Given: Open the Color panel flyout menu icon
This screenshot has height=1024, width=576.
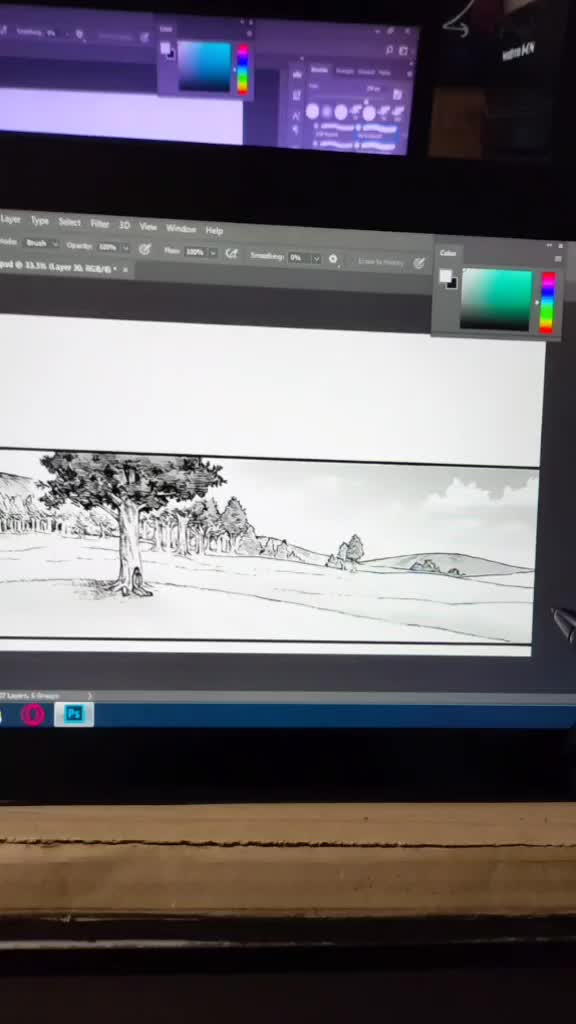Looking at the screenshot, I should (560, 259).
